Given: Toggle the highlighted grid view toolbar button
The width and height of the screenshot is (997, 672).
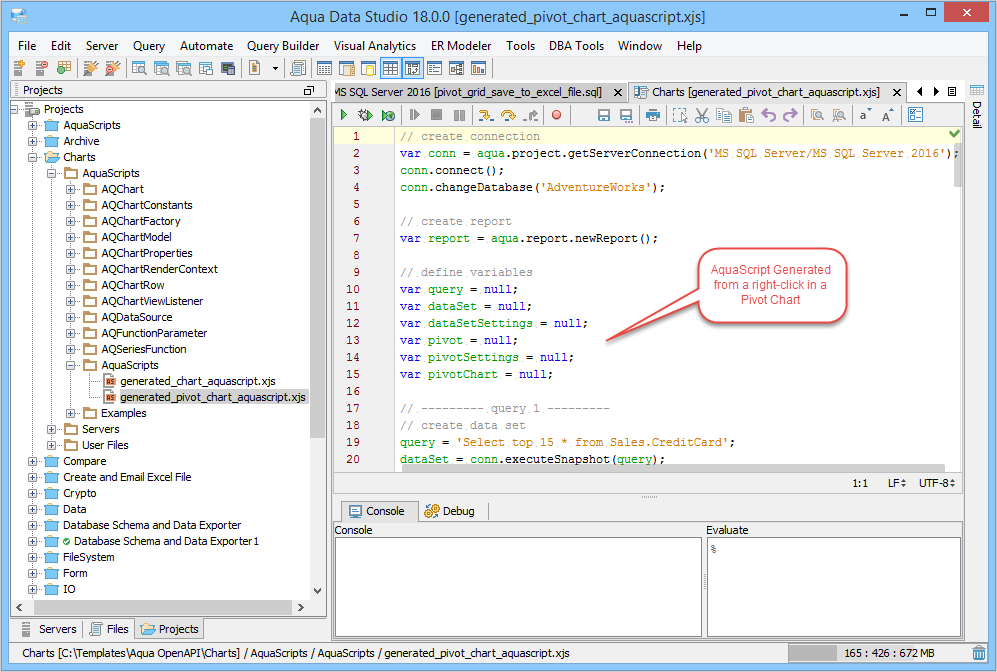Looking at the screenshot, I should pyautogui.click(x=390, y=69).
